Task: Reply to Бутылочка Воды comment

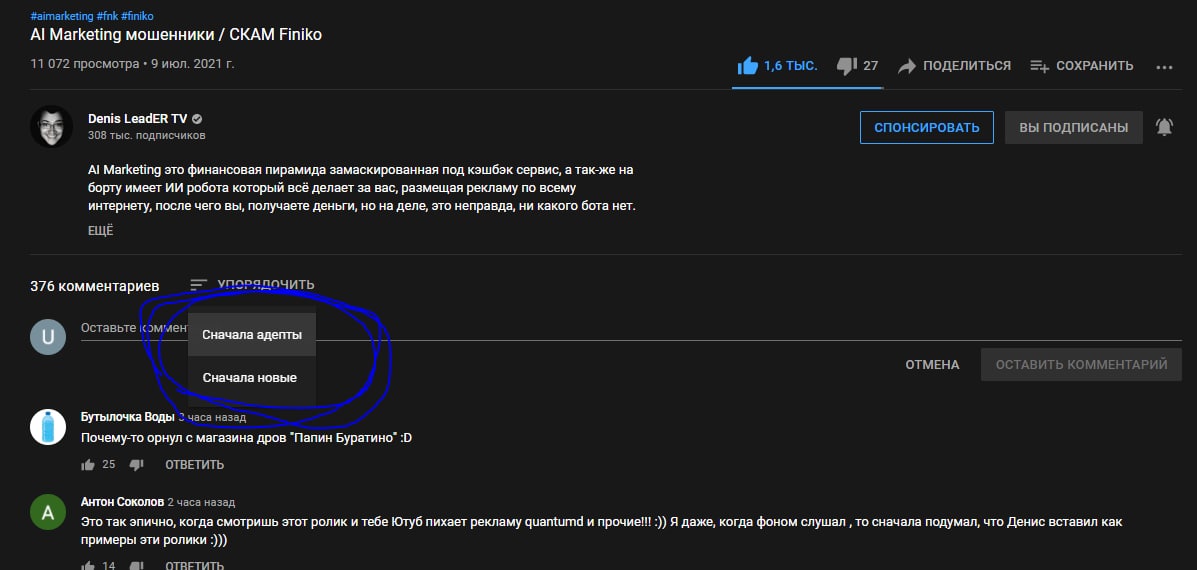Action: click(195, 464)
